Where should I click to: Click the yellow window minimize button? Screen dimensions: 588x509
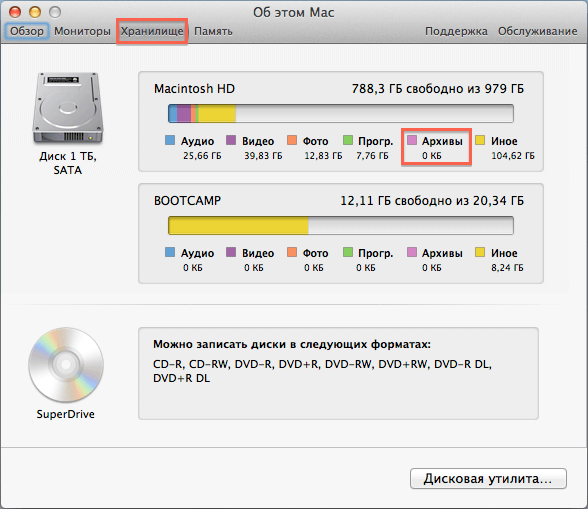35,12
